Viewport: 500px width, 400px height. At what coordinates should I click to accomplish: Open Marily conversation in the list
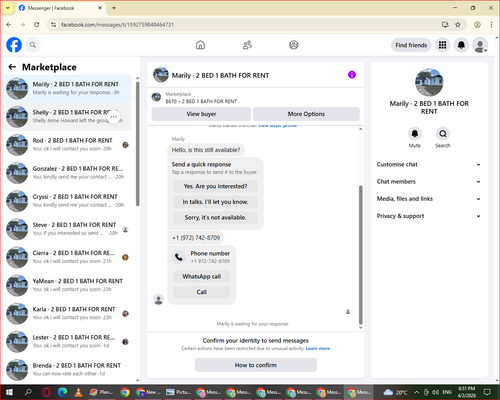click(x=68, y=88)
